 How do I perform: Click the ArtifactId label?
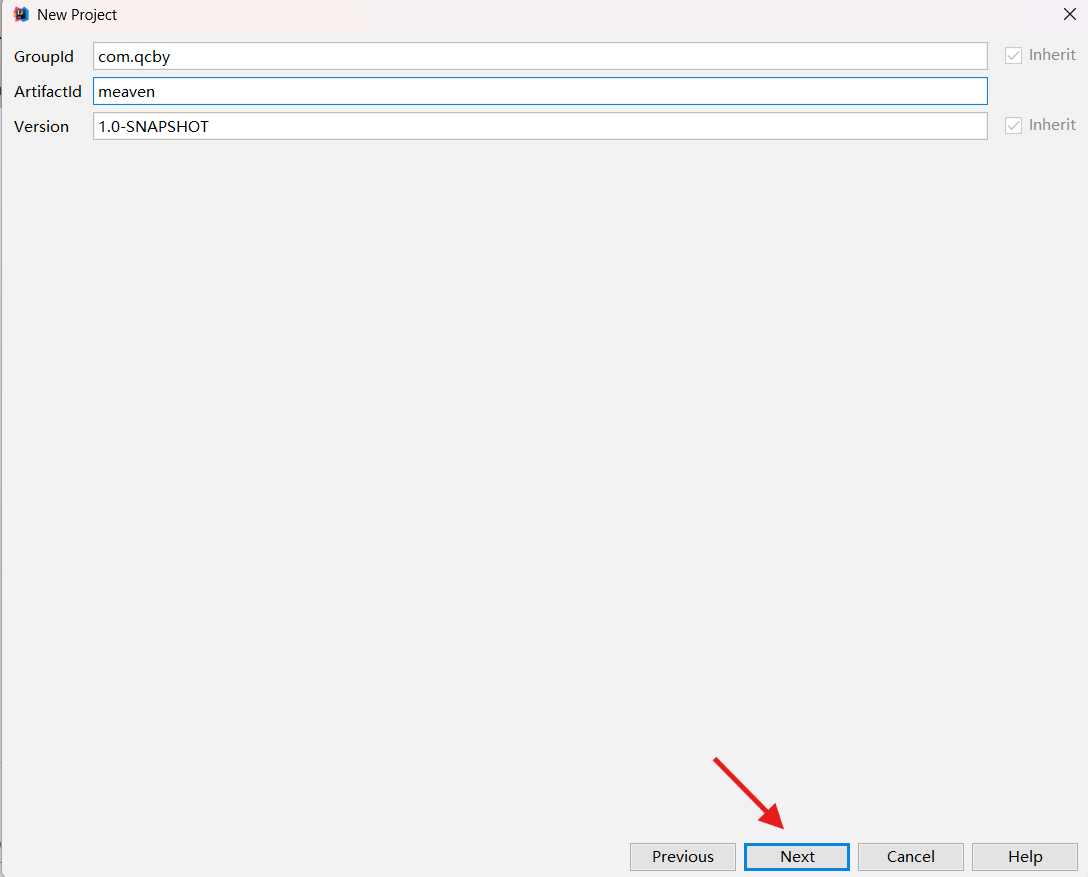(x=48, y=92)
